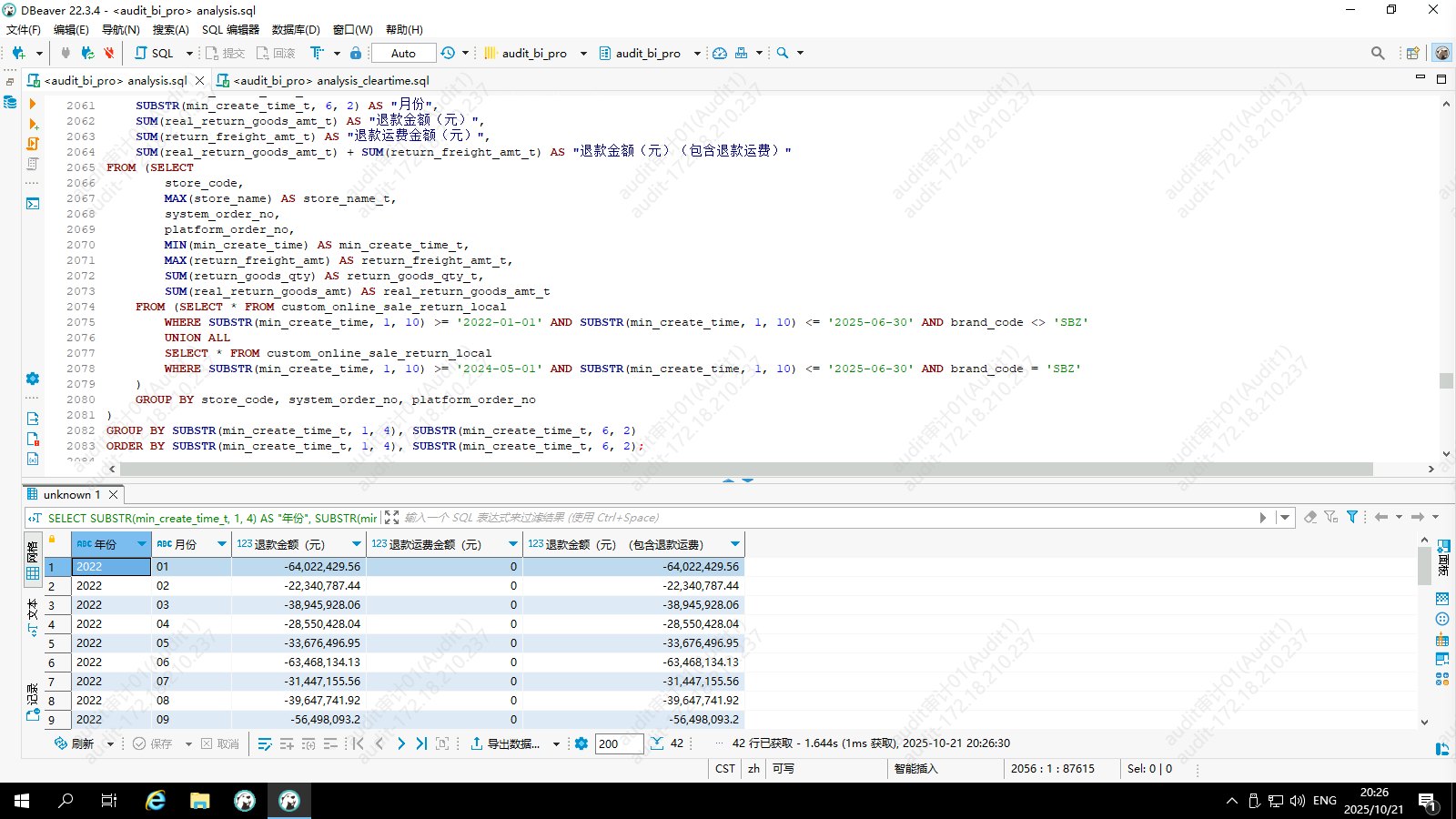Viewport: 1456px width, 819px height.
Task: Click the execute SQL statement arrow icon
Action: point(33,105)
